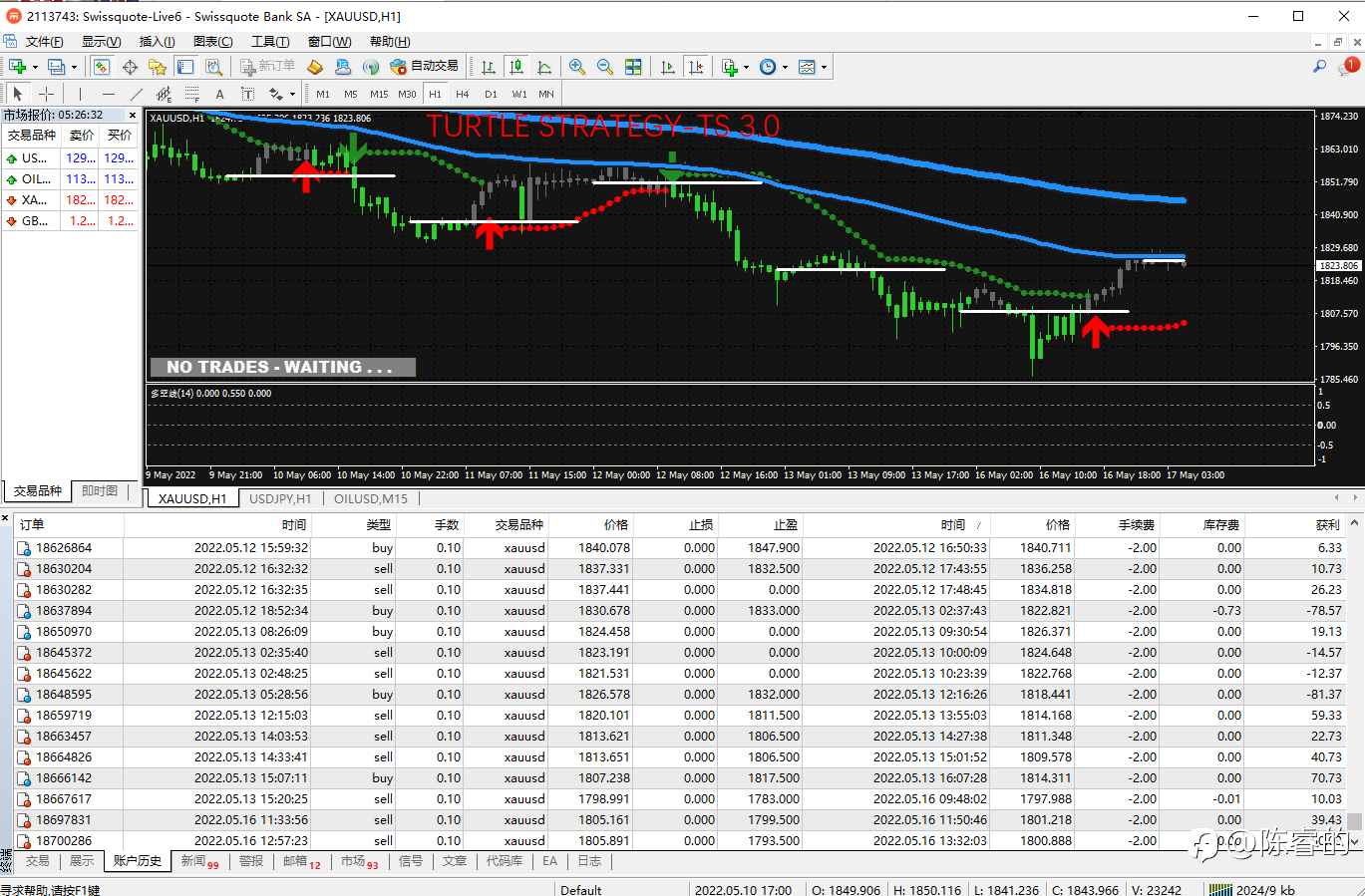Click the zoom in magnifier icon
Viewport: 1365px width, 896px height.
pyautogui.click(x=576, y=67)
